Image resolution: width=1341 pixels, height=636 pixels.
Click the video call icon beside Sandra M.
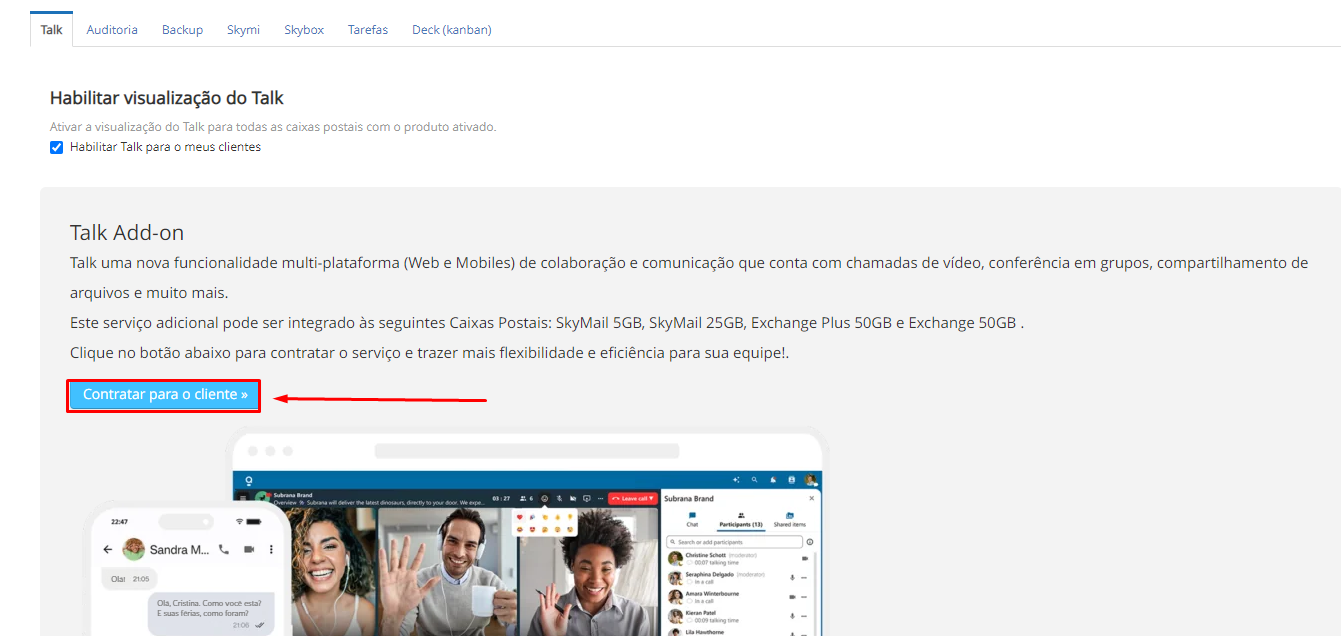pyautogui.click(x=249, y=549)
